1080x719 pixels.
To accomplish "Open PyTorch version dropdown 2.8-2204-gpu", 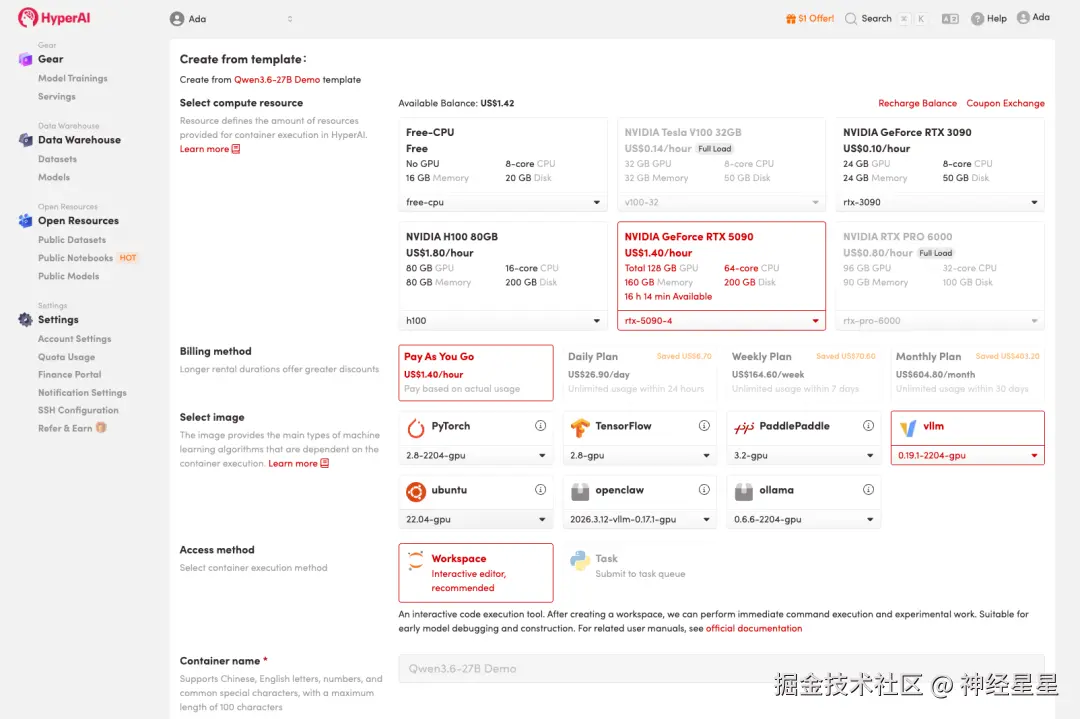I will (x=476, y=455).
